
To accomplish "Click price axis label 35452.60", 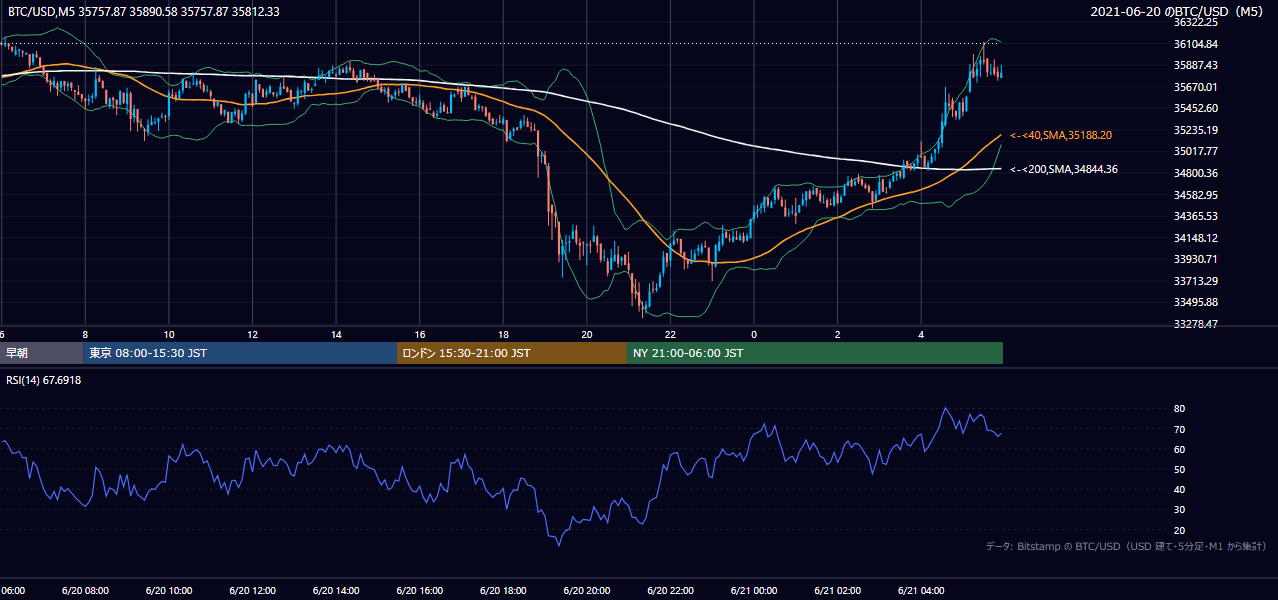I will click(x=1196, y=108).
